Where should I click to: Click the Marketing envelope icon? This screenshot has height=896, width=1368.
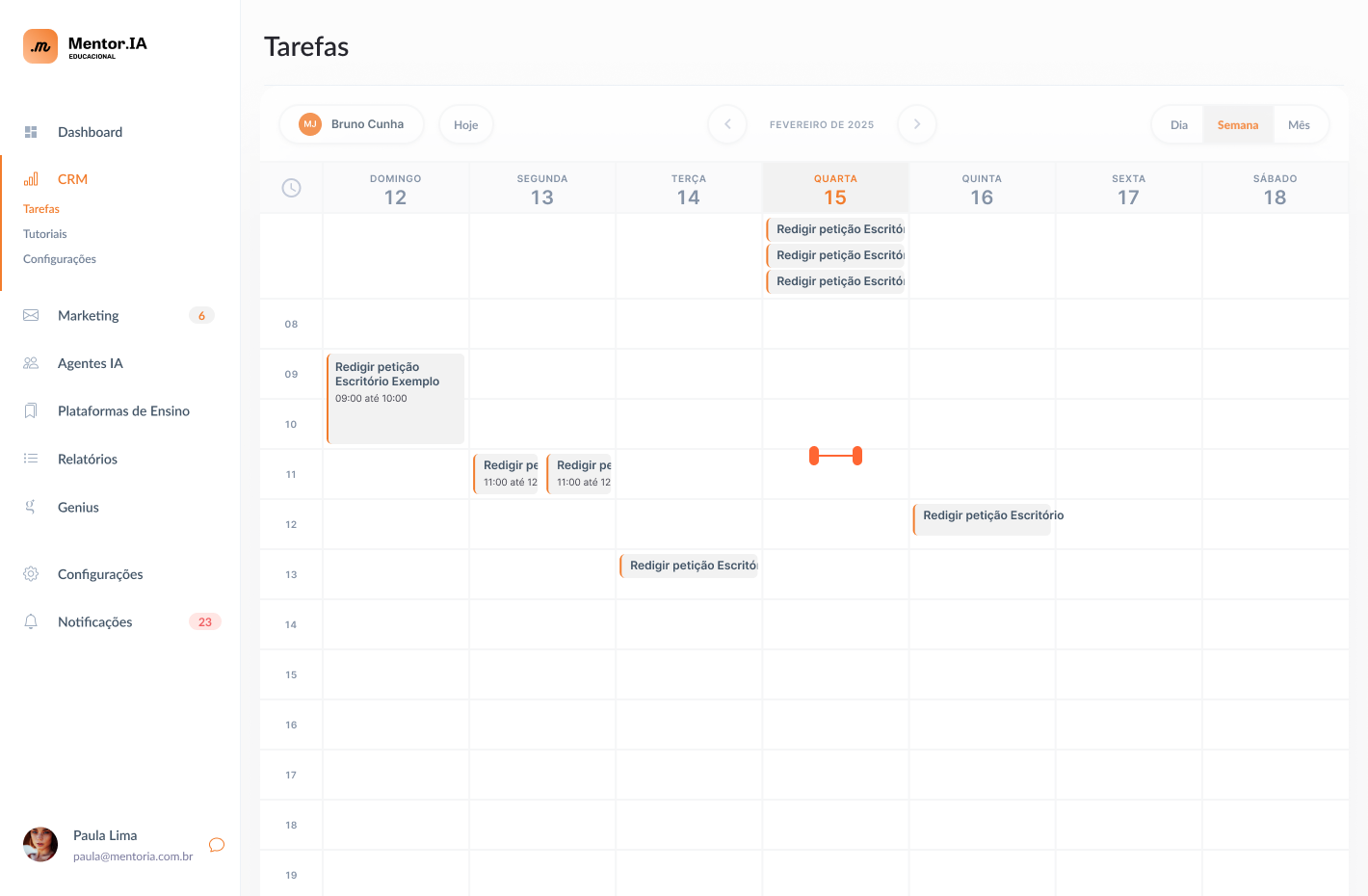(31, 315)
